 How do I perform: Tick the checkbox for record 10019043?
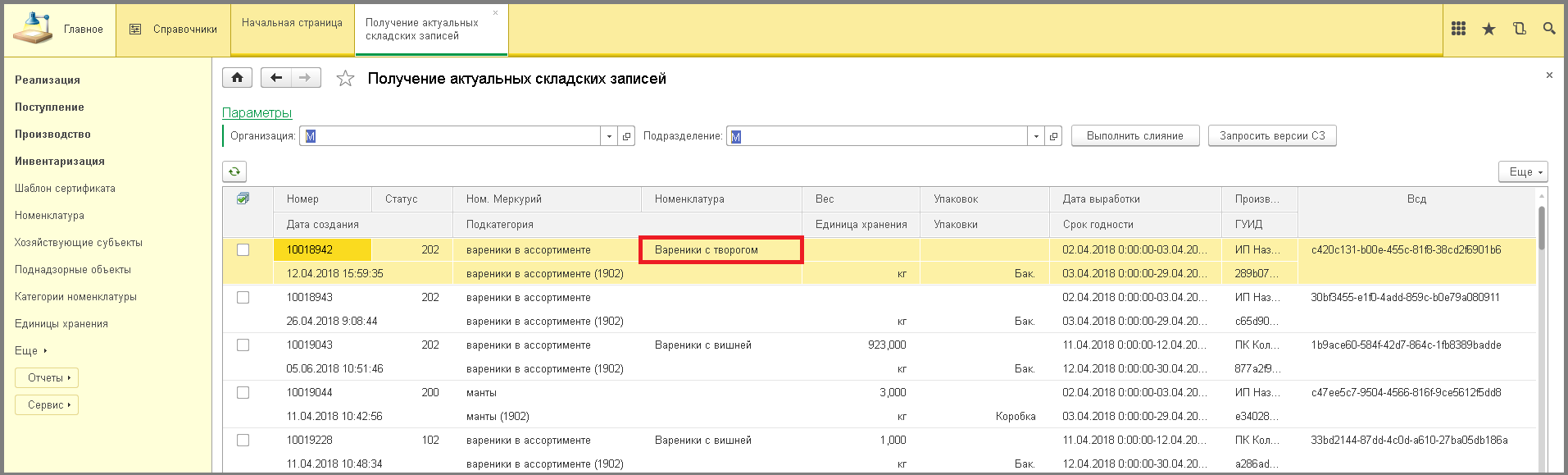243,345
